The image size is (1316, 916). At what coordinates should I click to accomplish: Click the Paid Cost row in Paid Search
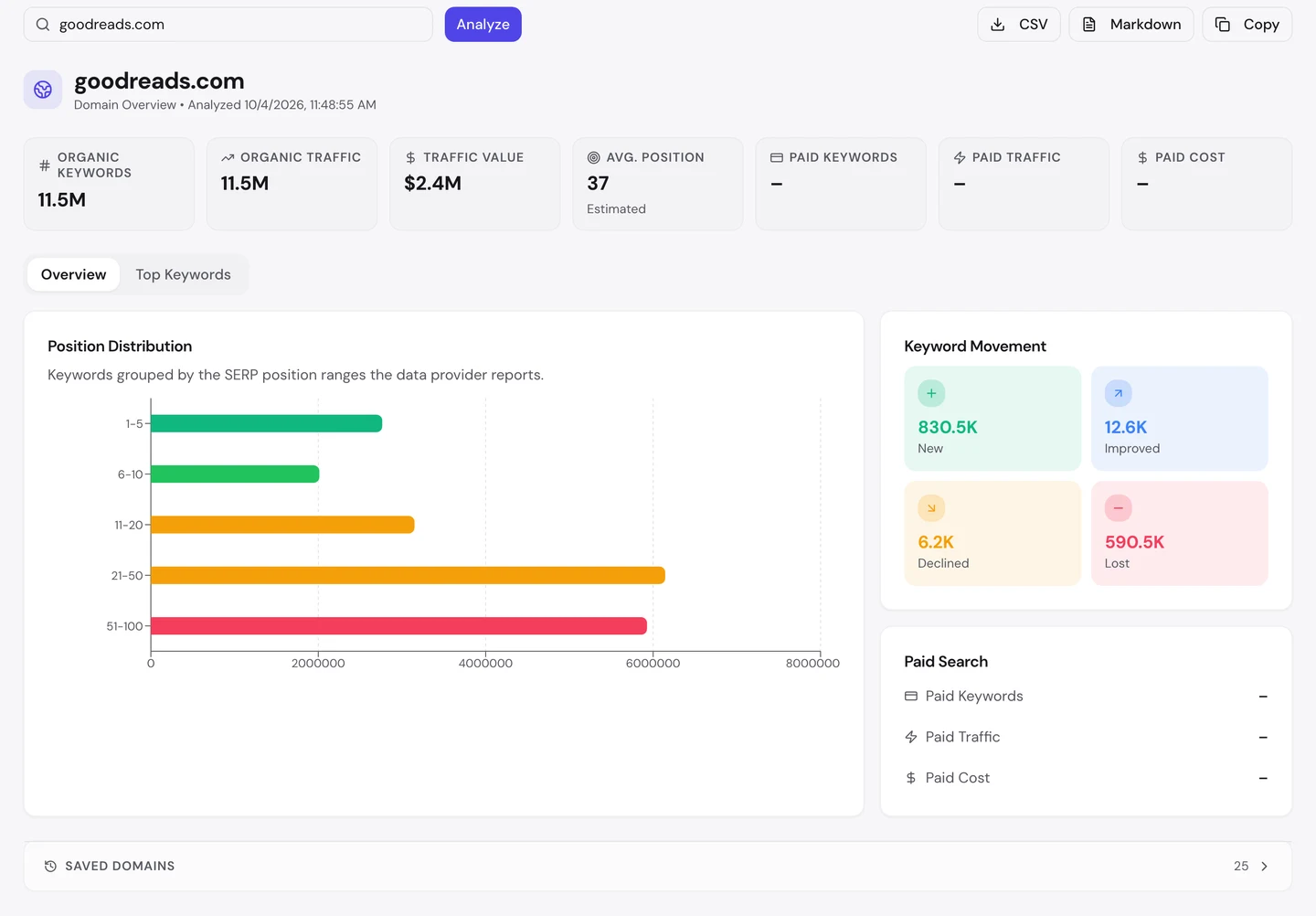coord(1086,778)
